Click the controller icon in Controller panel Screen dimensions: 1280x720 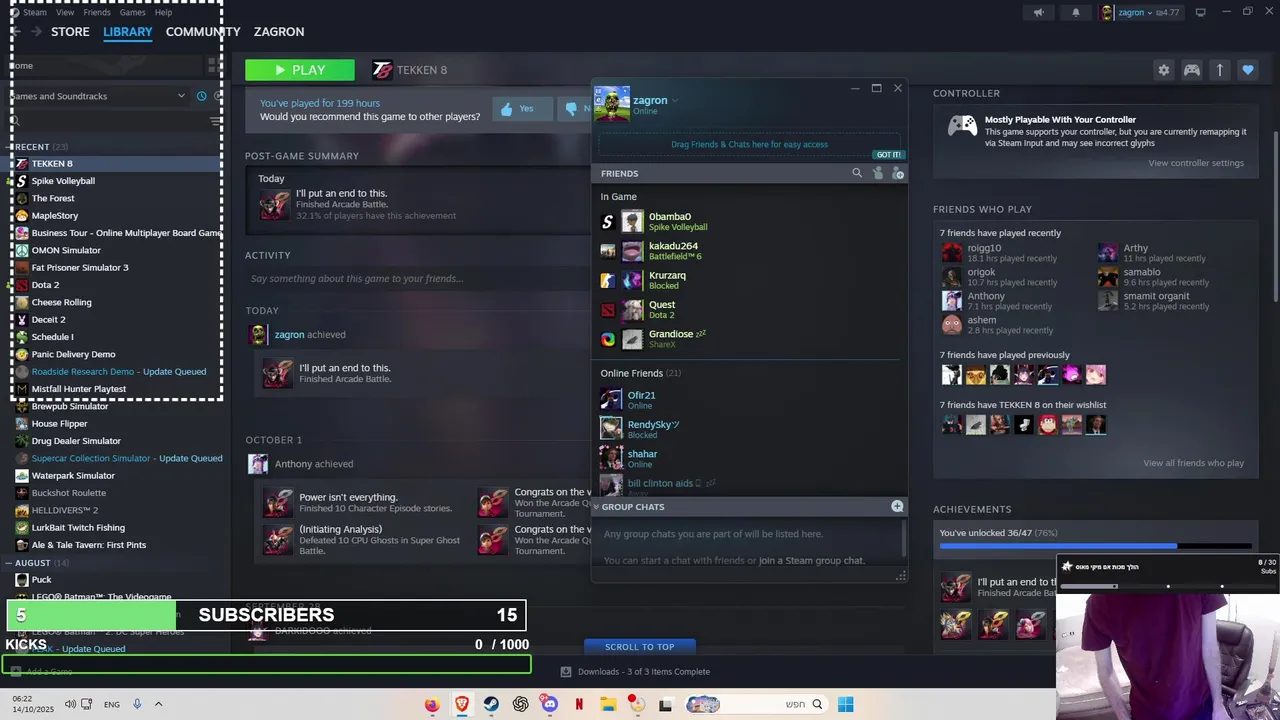click(x=962, y=125)
